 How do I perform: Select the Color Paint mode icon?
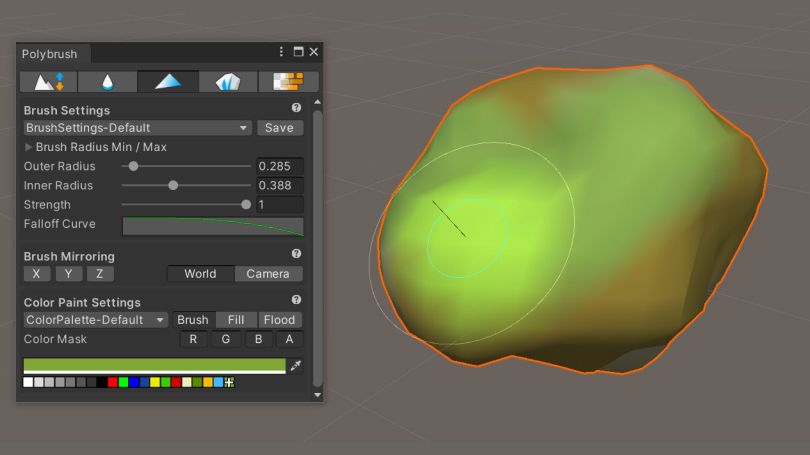(x=168, y=82)
